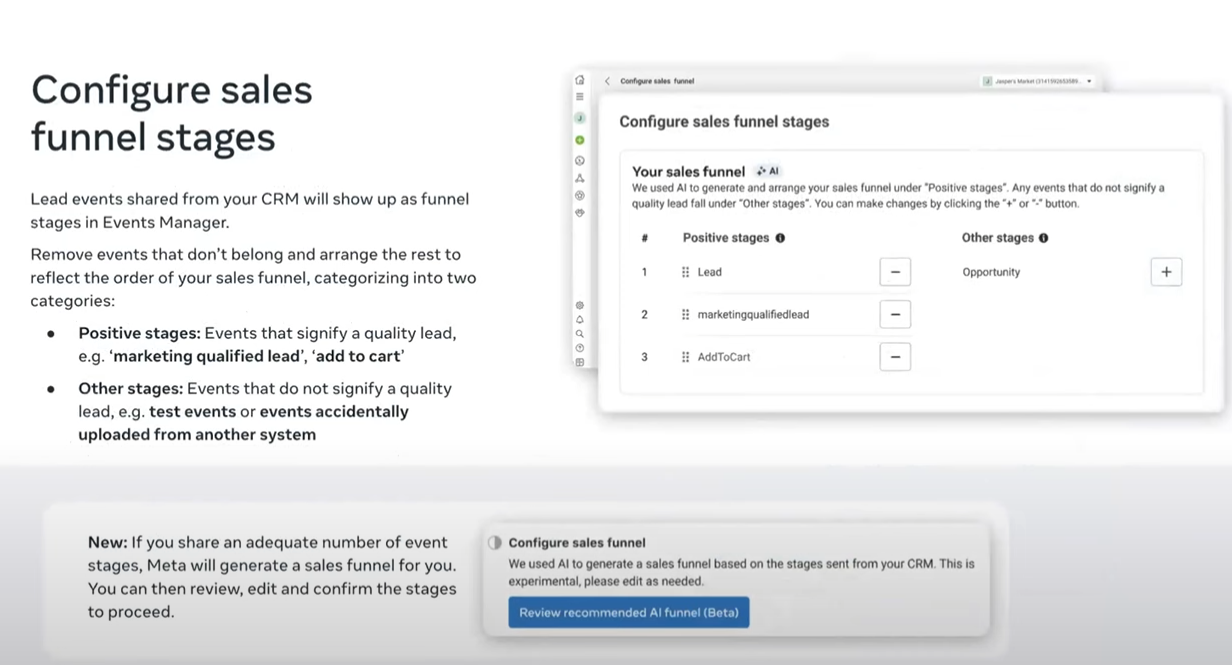1232x665 pixels.
Task: Click the drag handle beside Lead
Action: click(x=686, y=272)
